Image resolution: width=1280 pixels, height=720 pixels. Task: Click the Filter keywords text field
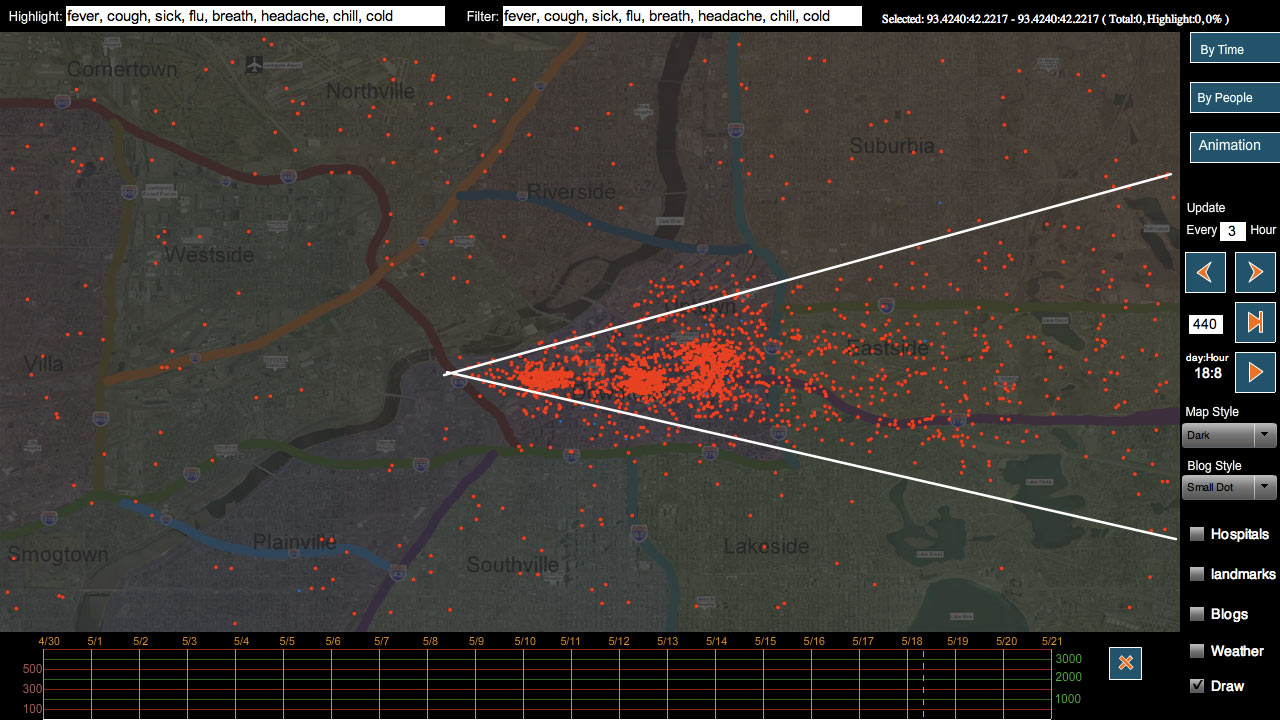tap(681, 16)
